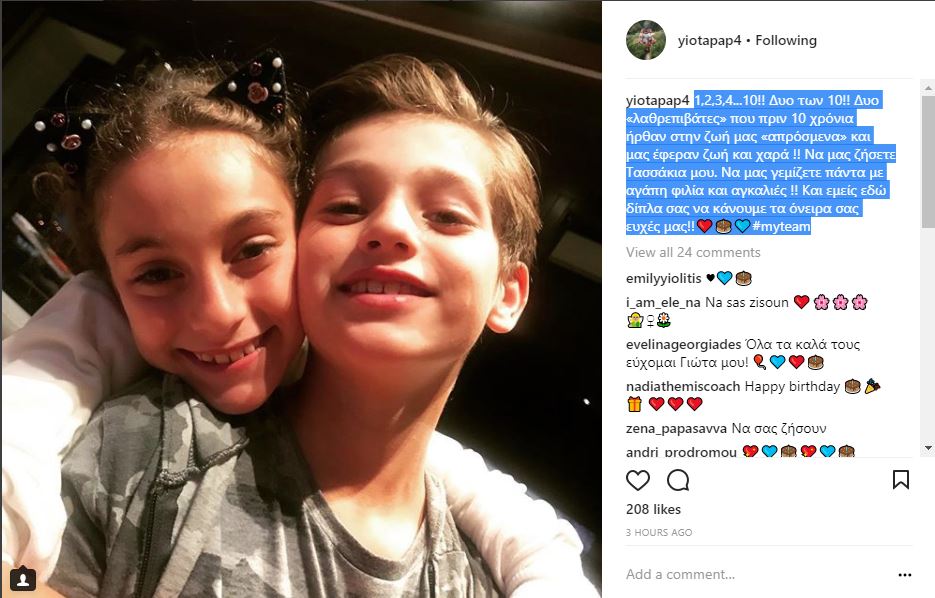Open the comment speech bubble icon

[678, 480]
